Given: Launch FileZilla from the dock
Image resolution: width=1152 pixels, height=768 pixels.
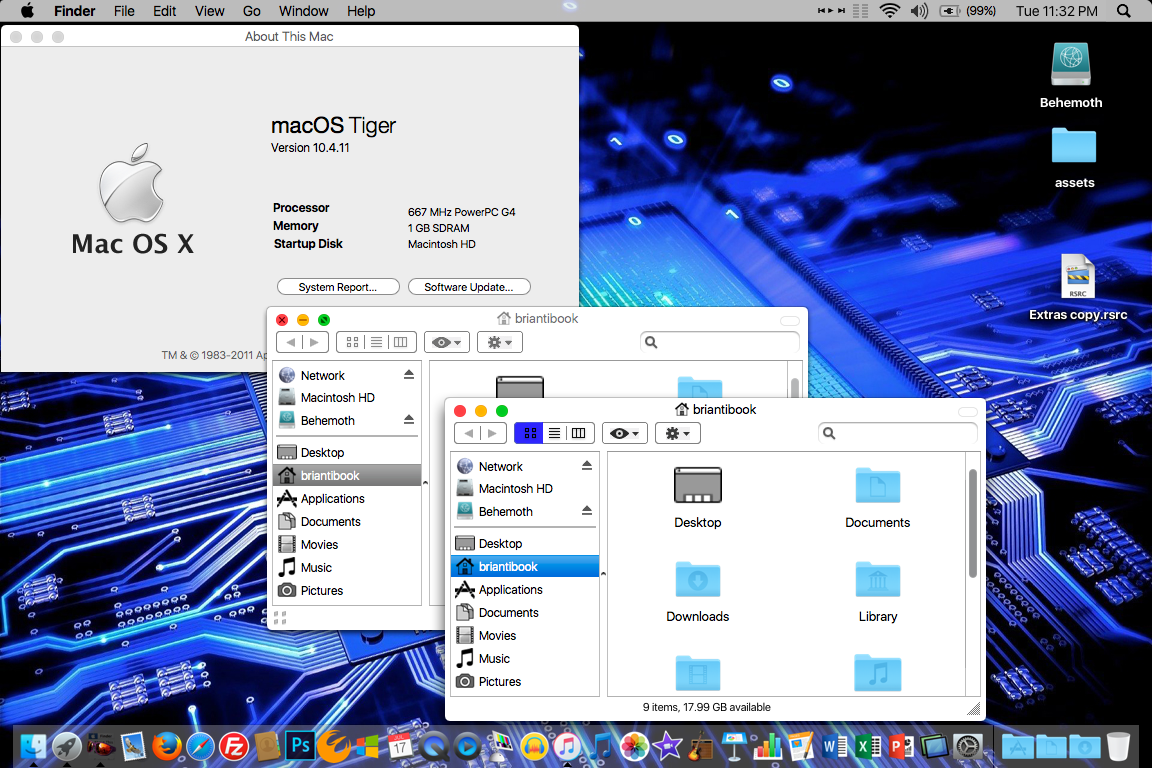Looking at the screenshot, I should (x=234, y=747).
